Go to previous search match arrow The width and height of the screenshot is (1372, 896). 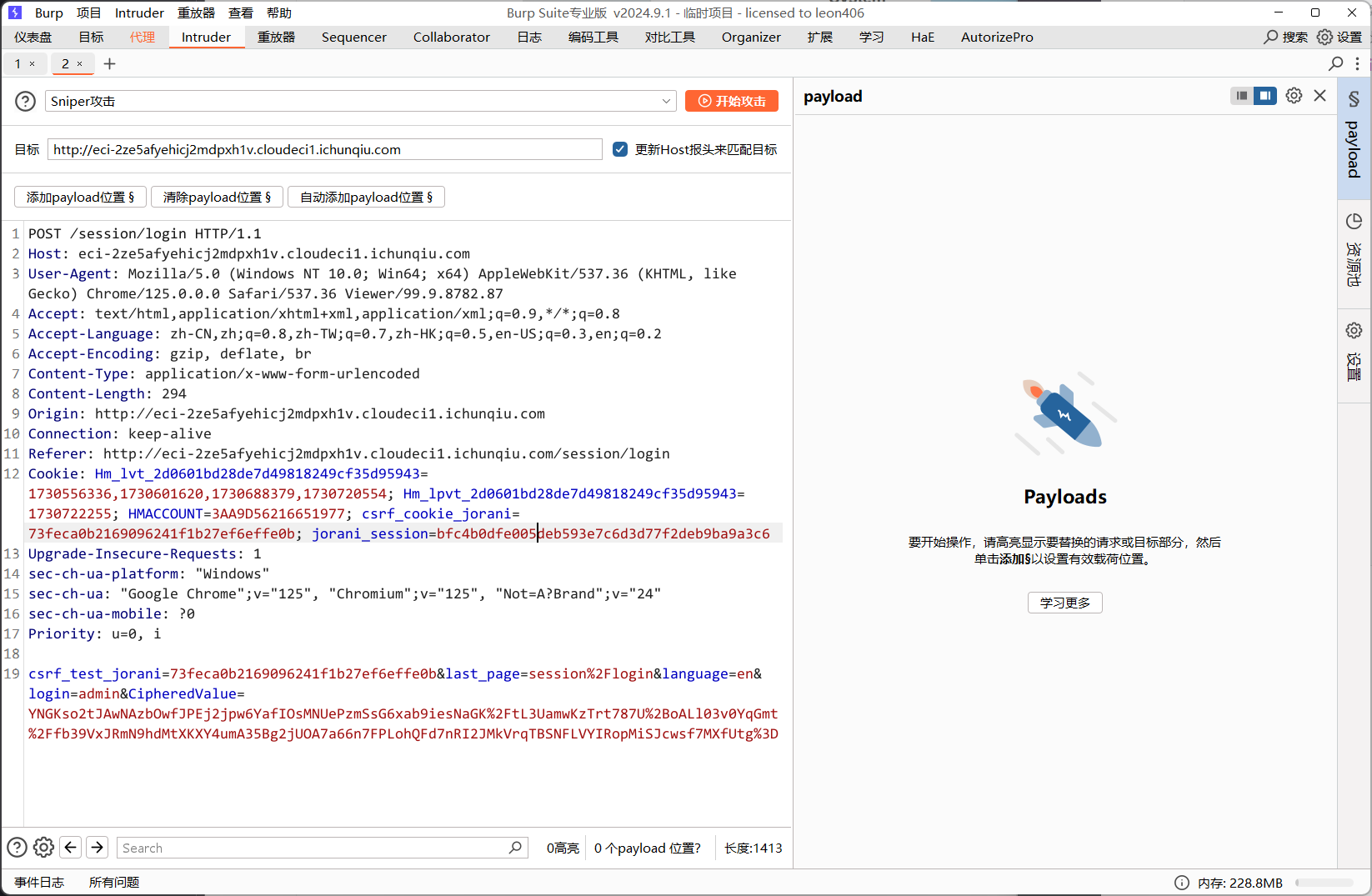(71, 848)
